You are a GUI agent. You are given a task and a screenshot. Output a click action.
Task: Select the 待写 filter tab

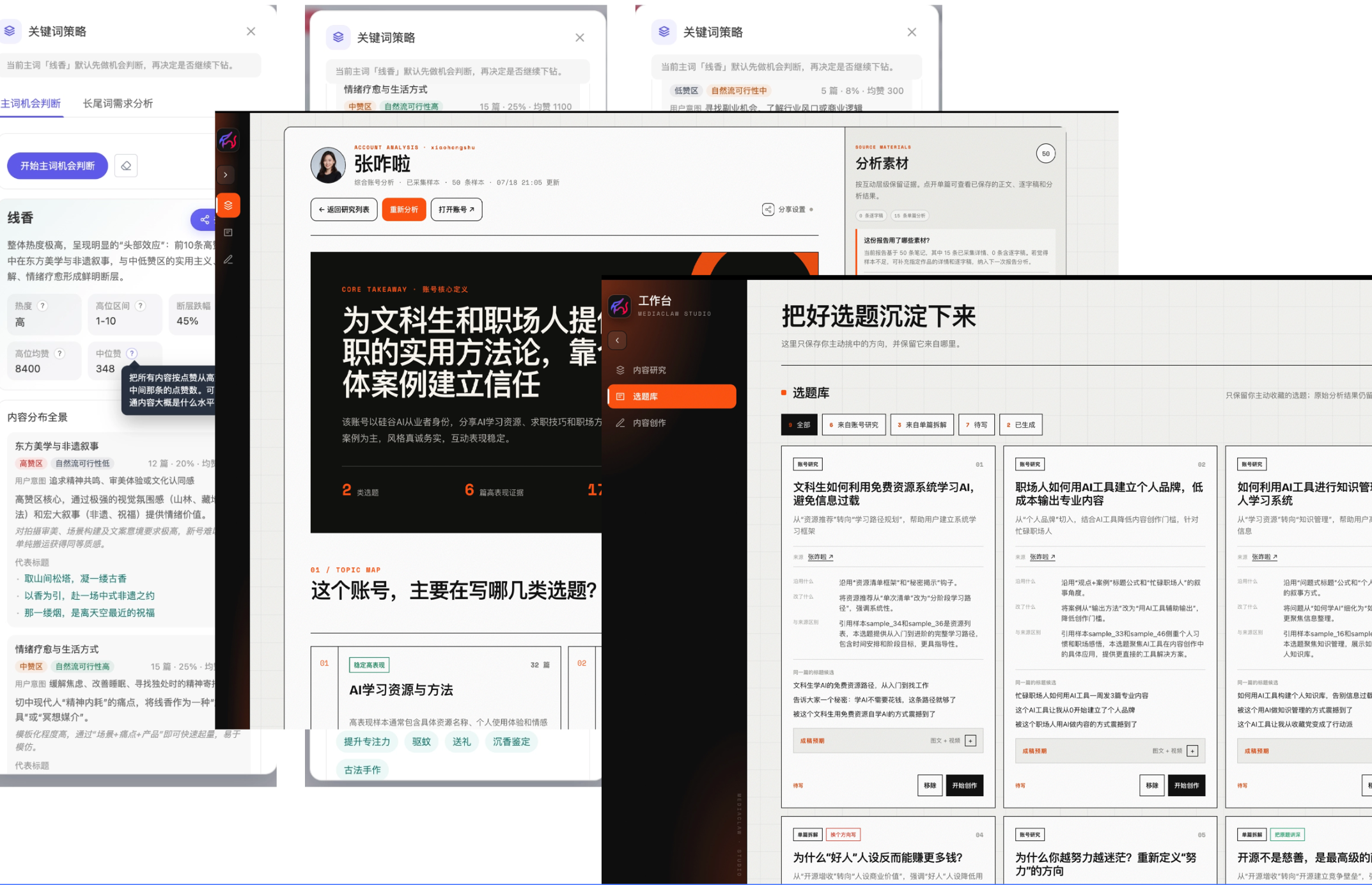point(976,425)
